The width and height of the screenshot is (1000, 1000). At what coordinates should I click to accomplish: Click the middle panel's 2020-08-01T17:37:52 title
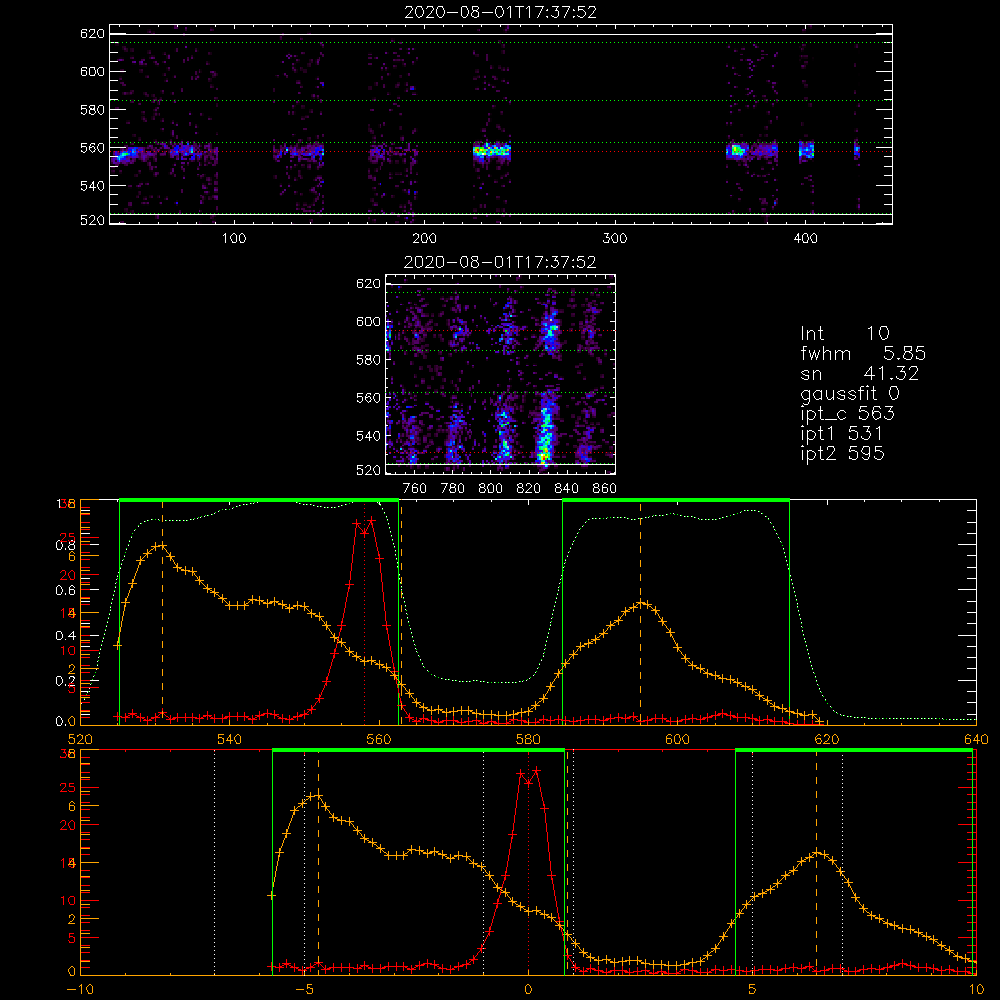pos(500,262)
